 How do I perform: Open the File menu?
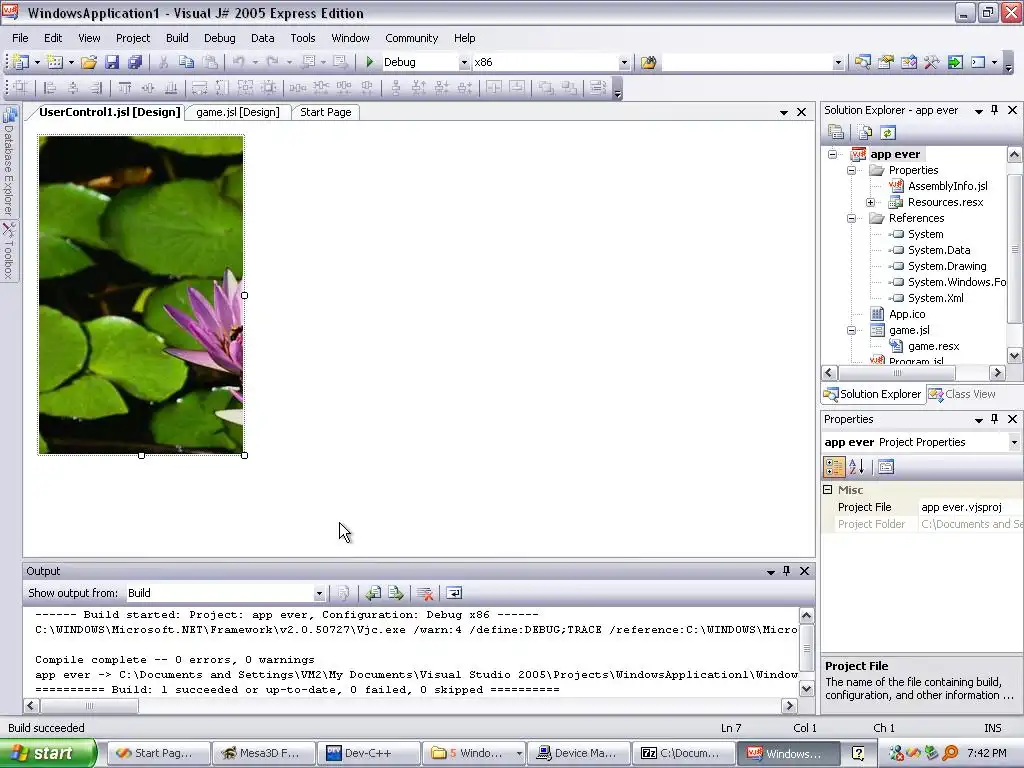tap(20, 38)
